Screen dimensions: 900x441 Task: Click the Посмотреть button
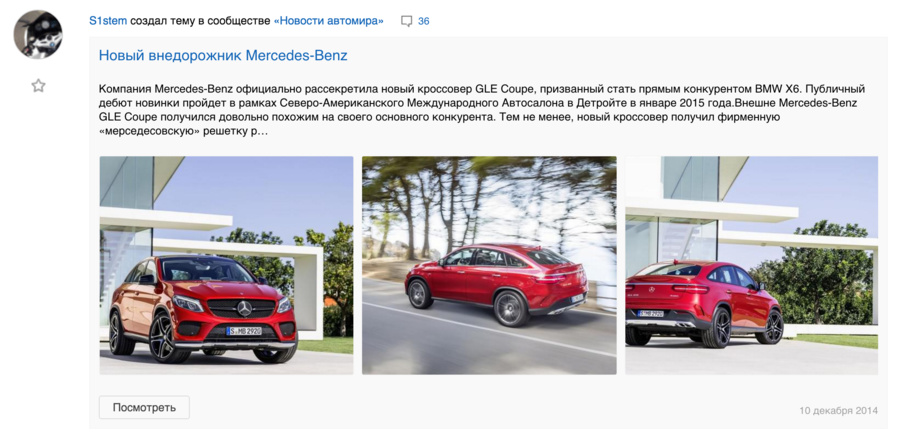click(x=144, y=408)
